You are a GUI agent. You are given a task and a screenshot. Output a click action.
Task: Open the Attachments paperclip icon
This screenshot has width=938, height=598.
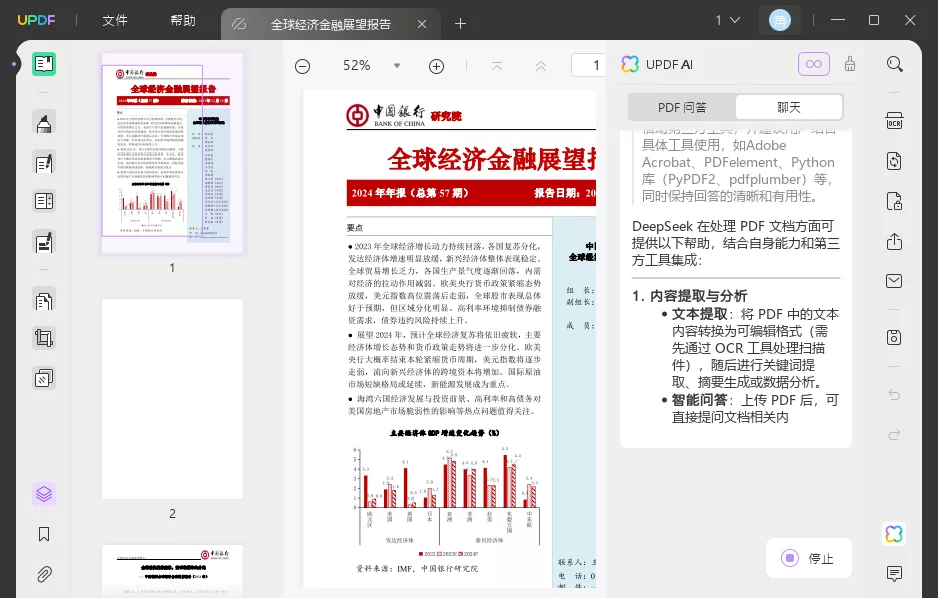click(x=44, y=574)
